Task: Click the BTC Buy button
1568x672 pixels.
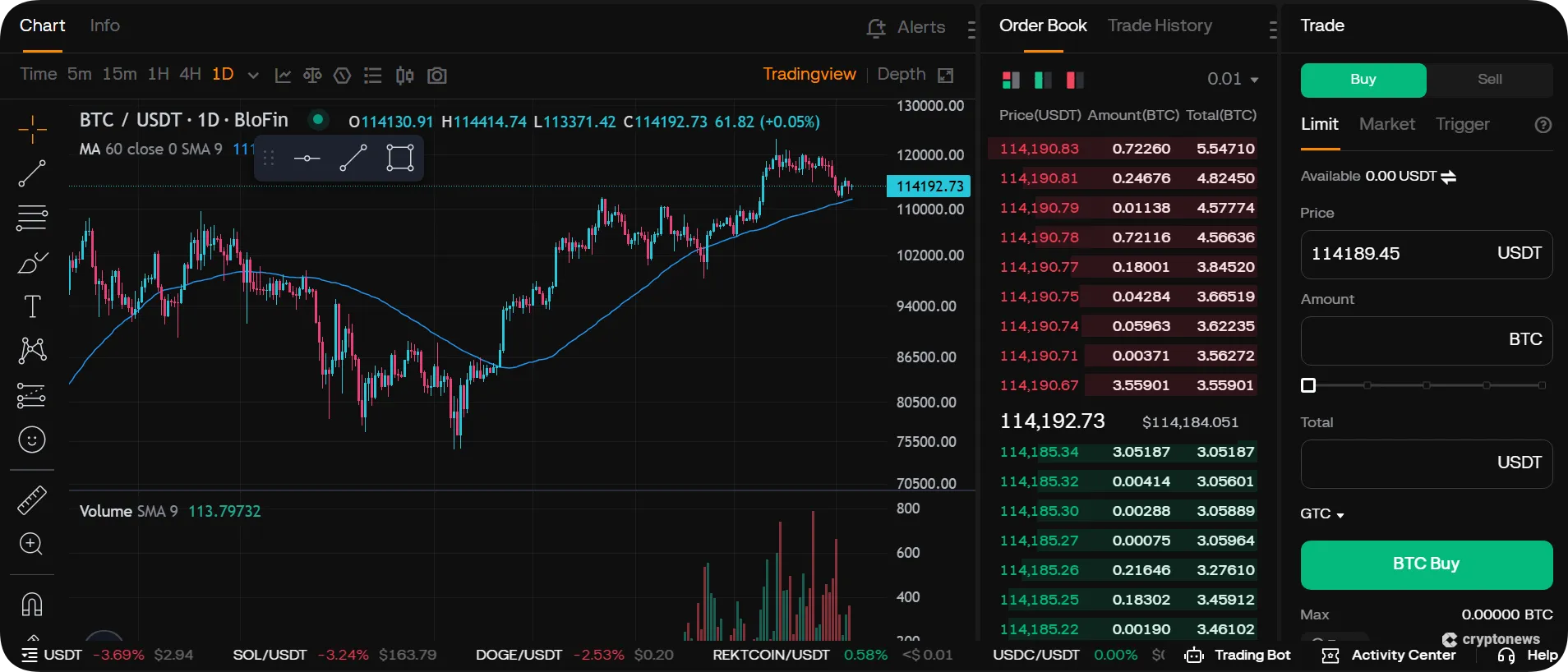Action: click(x=1427, y=564)
